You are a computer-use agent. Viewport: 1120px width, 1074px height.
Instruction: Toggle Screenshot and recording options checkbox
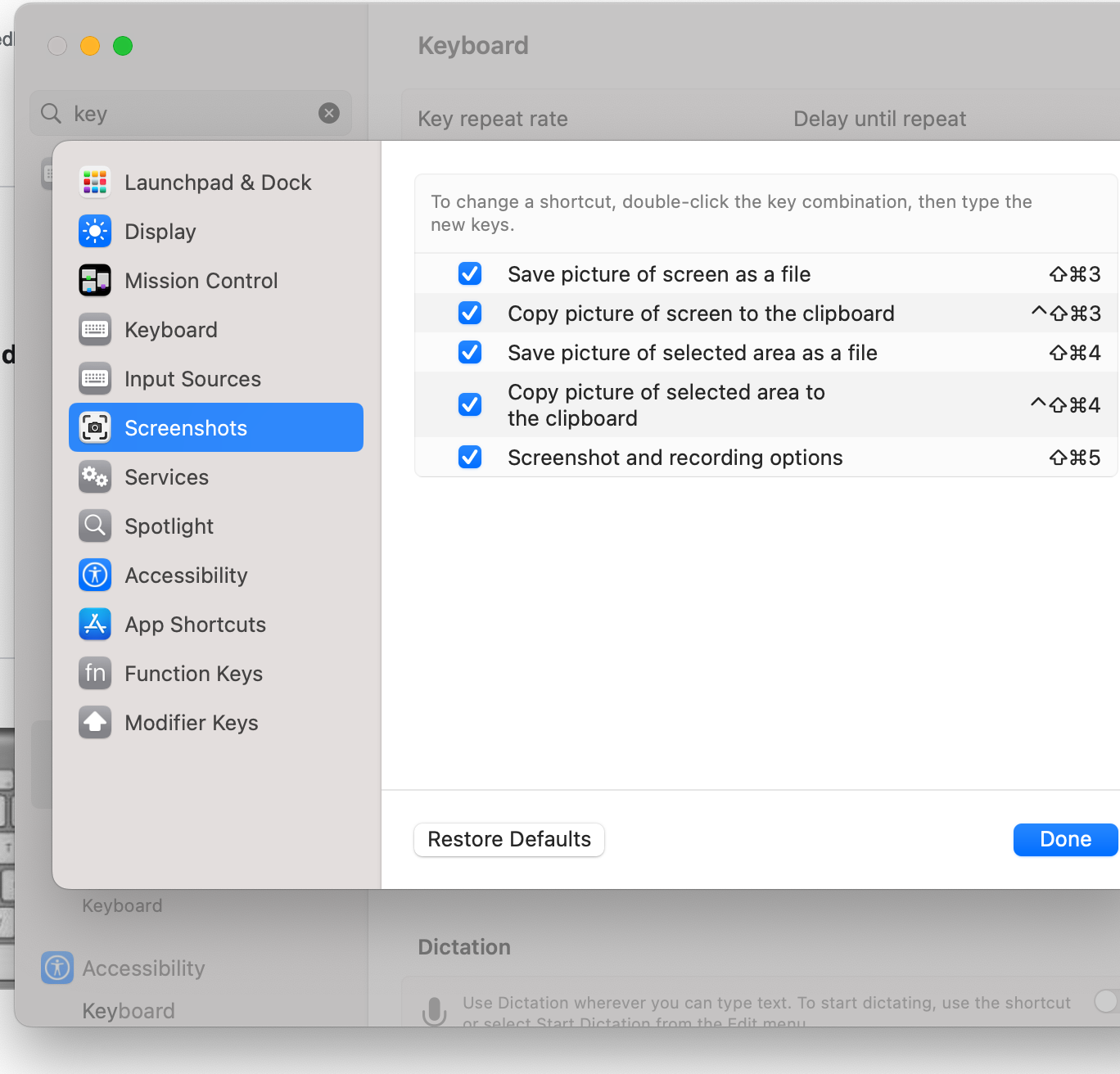coord(470,457)
